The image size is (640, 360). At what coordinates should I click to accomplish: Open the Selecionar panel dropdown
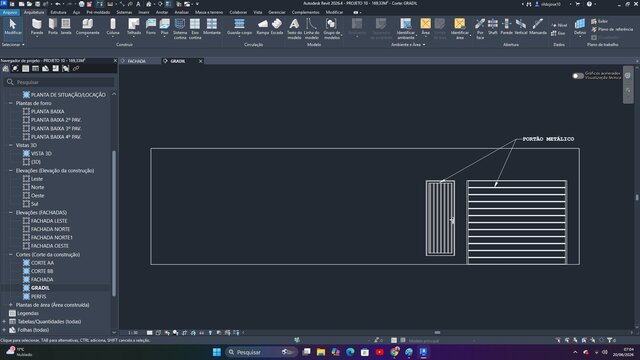click(x=13, y=44)
